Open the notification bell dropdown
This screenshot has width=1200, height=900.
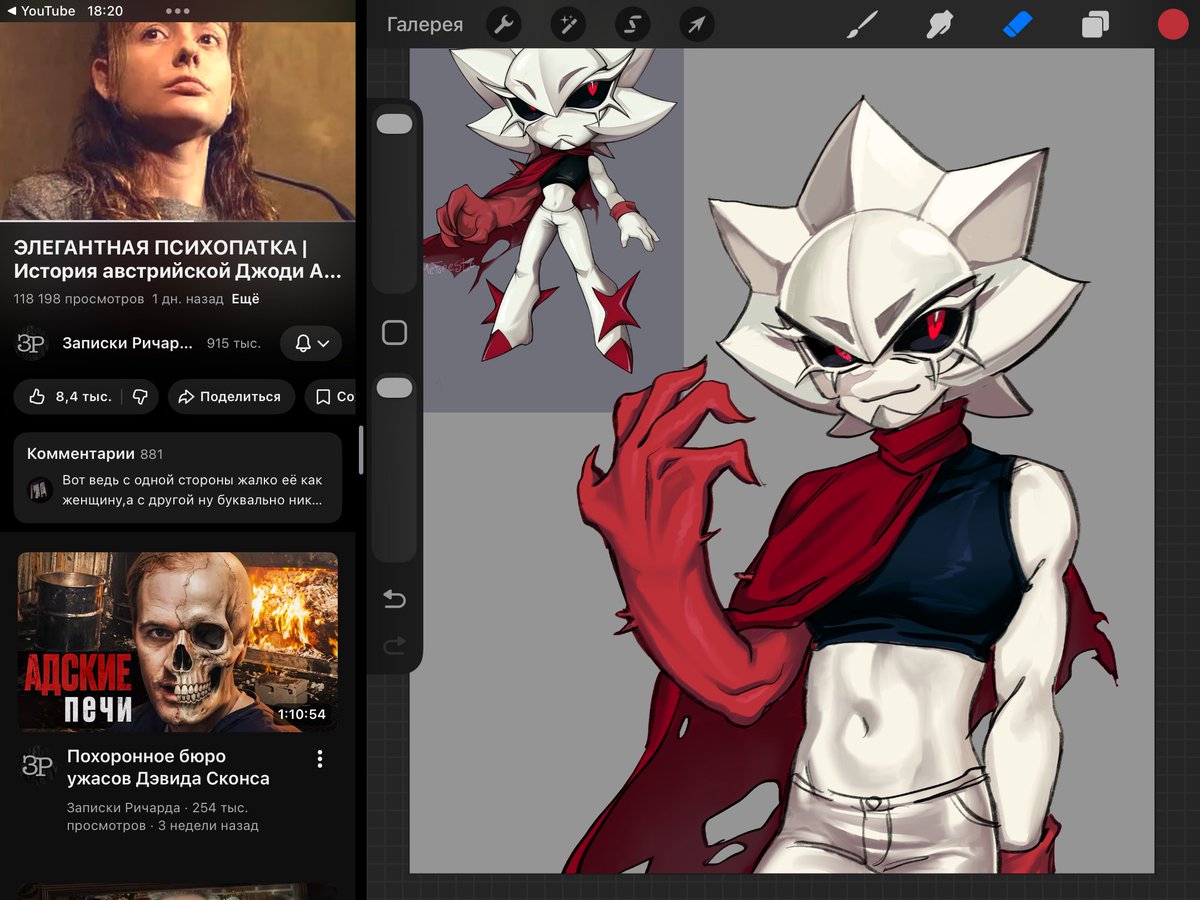(x=311, y=343)
